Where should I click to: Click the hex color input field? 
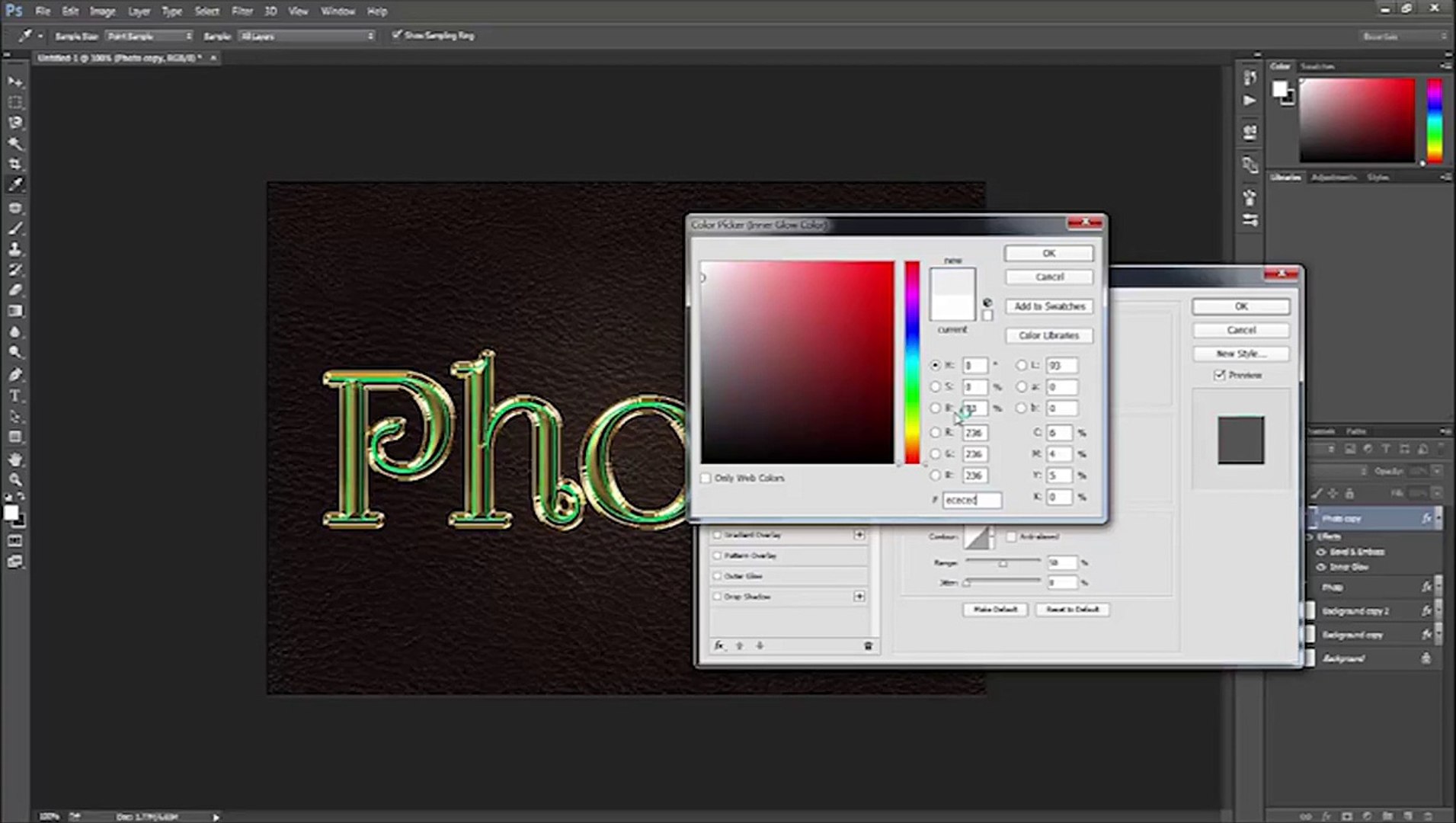pyautogui.click(x=972, y=500)
